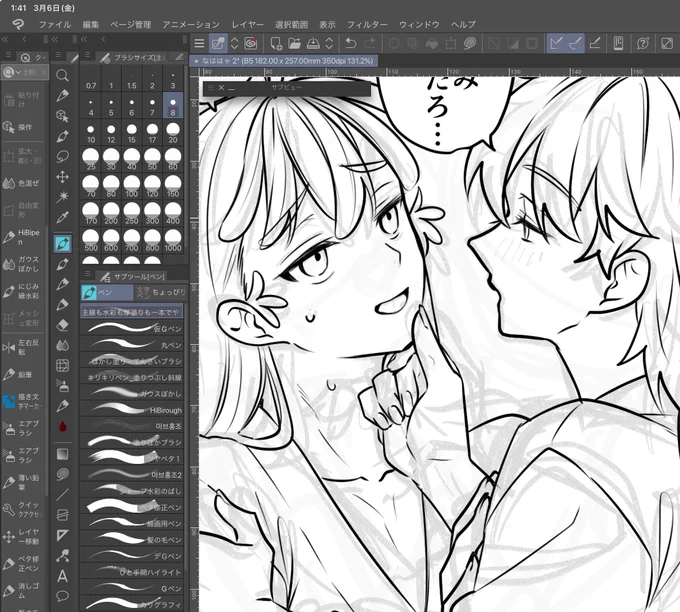Save the file with save icon
680x612 pixels.
tap(313, 43)
